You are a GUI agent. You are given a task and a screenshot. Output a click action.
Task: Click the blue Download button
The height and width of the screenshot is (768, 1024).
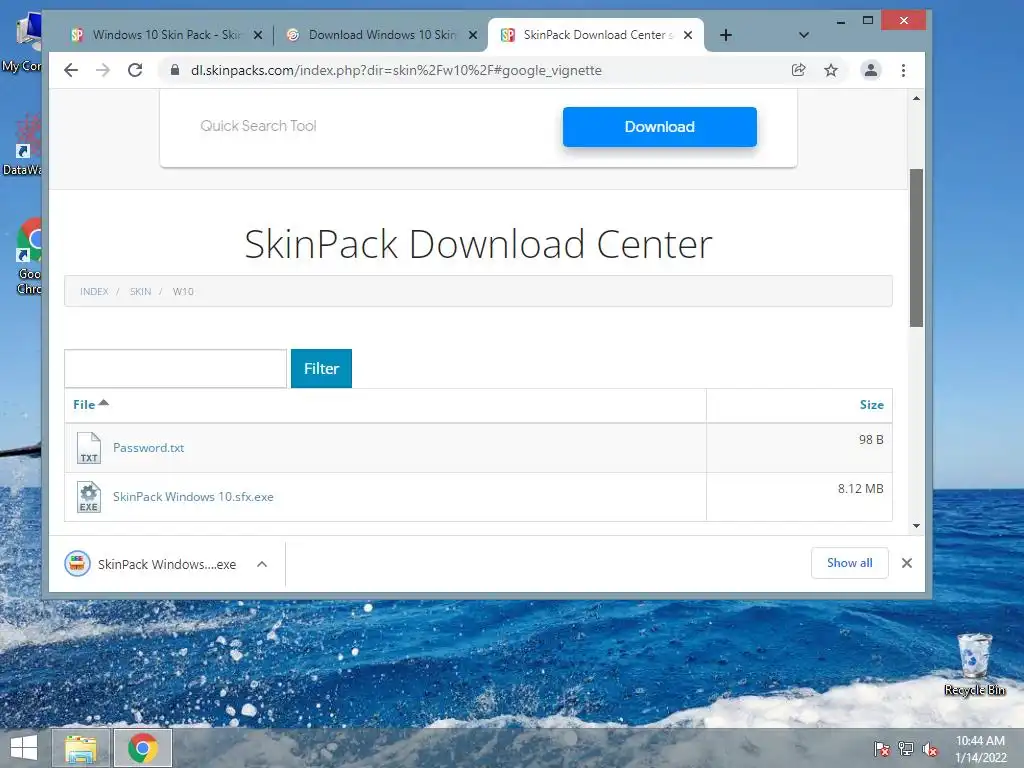click(660, 127)
